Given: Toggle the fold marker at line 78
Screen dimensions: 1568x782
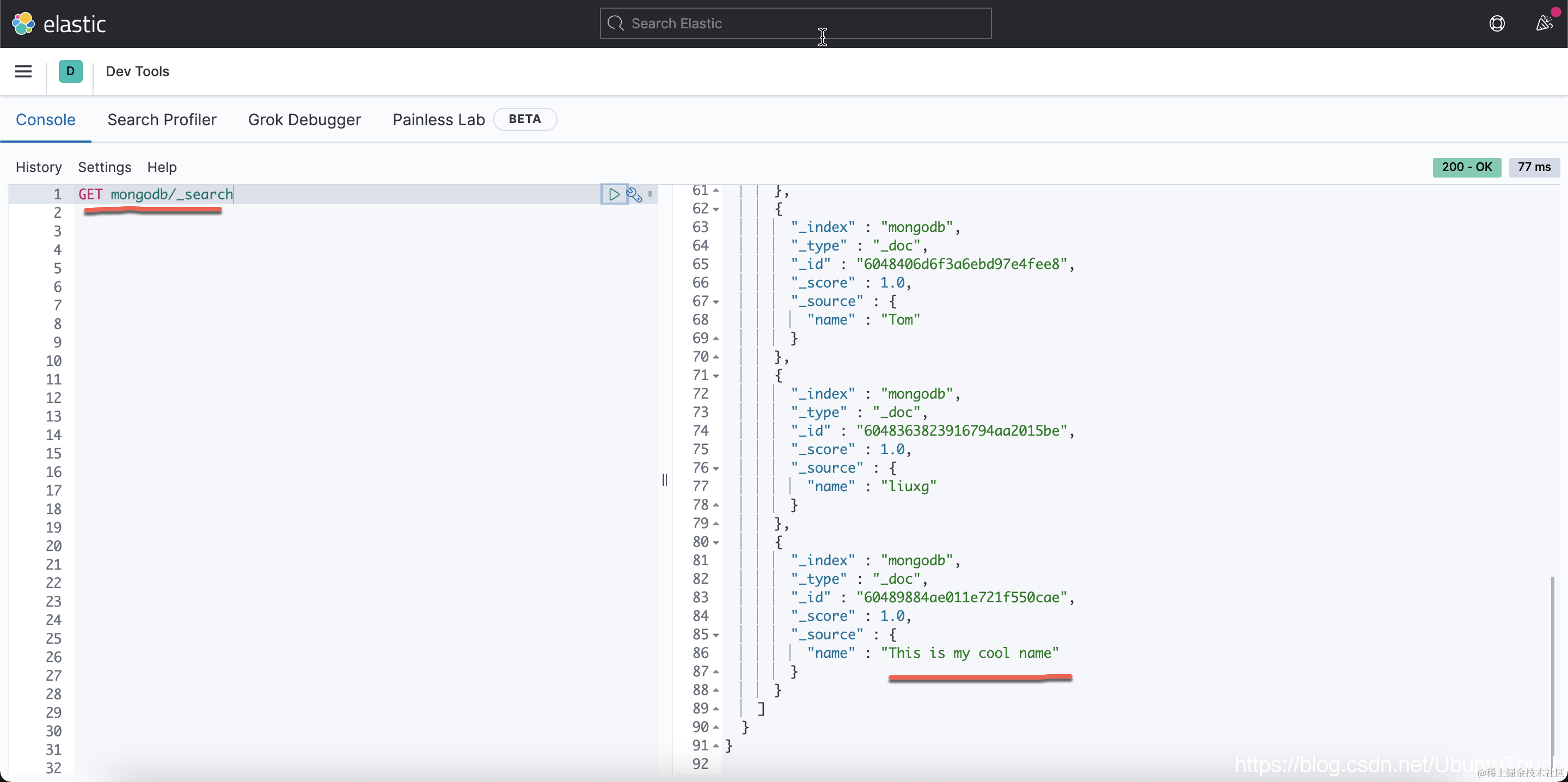Looking at the screenshot, I should (716, 505).
